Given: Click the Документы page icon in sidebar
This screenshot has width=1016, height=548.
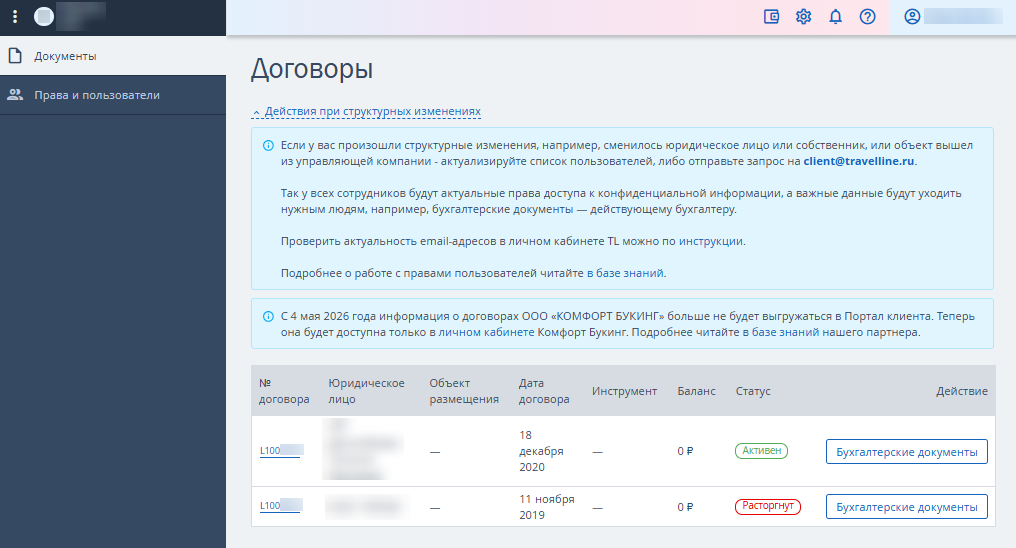Looking at the screenshot, I should 15,56.
